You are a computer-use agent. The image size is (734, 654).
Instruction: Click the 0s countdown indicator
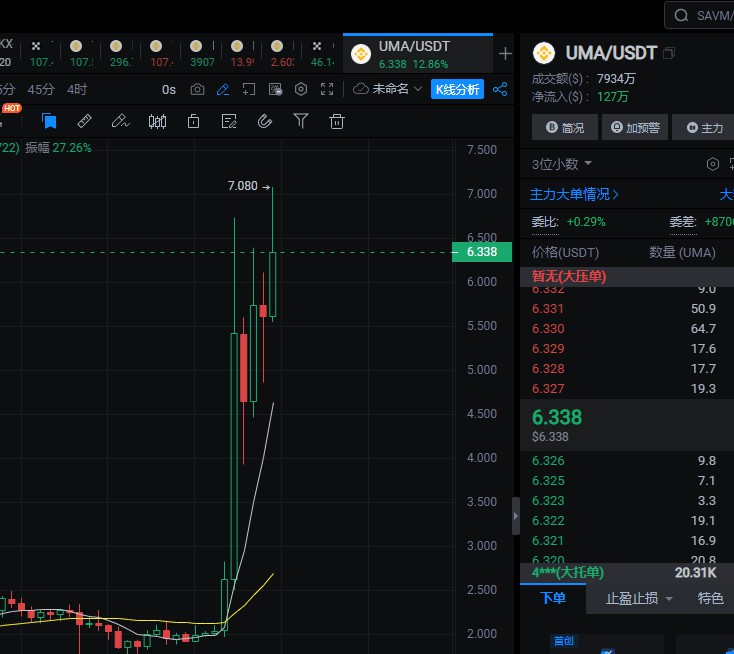pos(169,89)
